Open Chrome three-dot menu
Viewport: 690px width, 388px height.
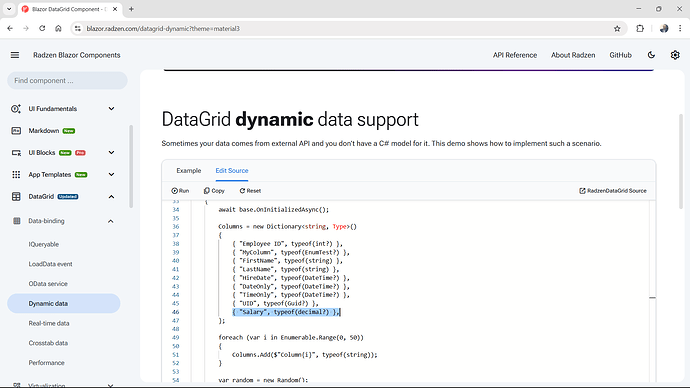click(x=680, y=29)
